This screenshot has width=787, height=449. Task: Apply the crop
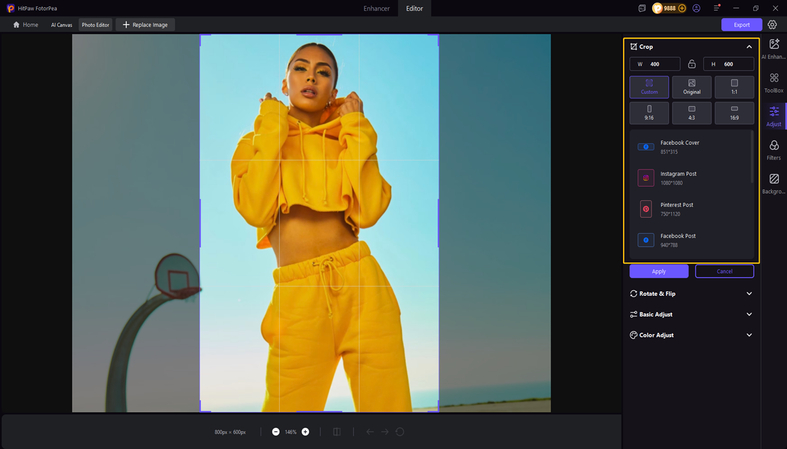pos(659,271)
